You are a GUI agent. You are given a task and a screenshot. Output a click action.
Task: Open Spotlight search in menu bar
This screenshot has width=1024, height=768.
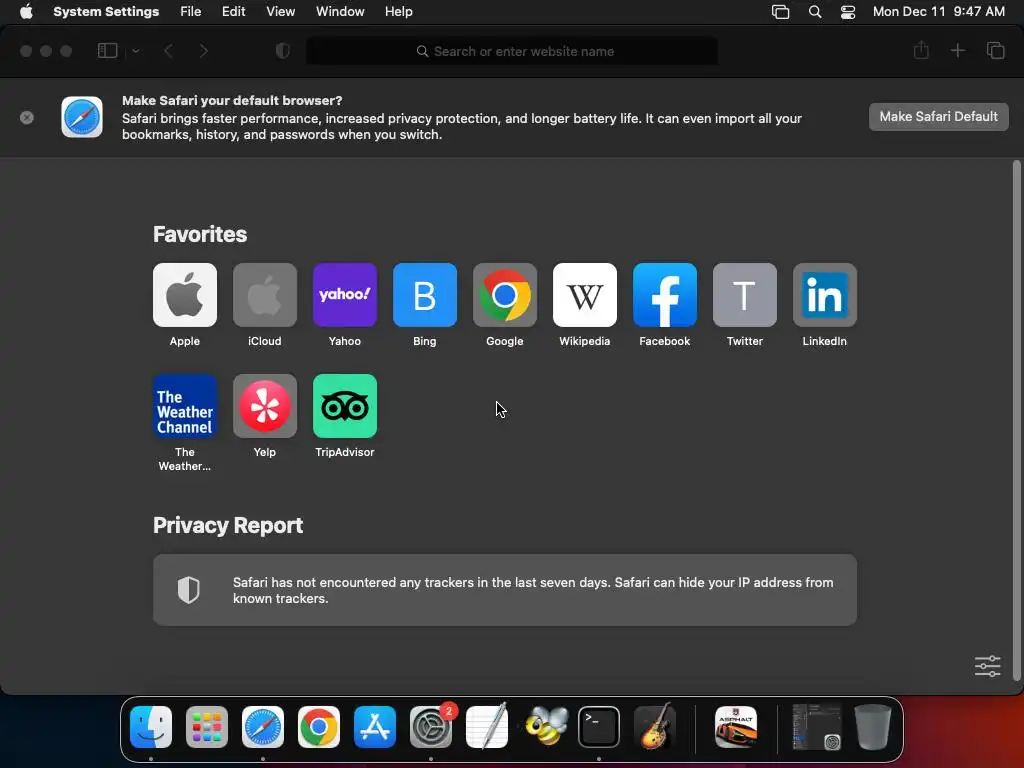click(814, 12)
